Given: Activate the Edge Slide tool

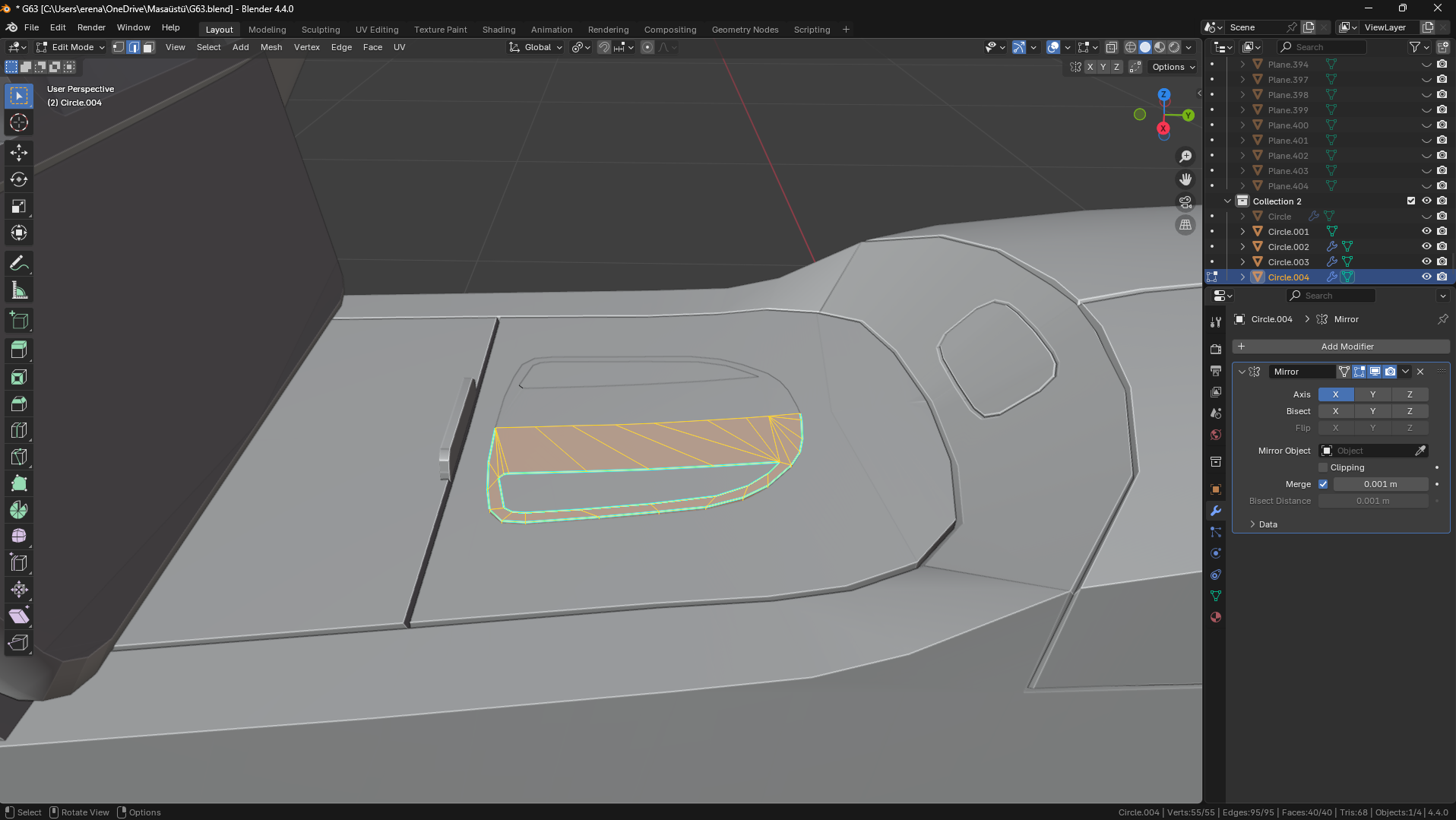Looking at the screenshot, I should click(19, 563).
